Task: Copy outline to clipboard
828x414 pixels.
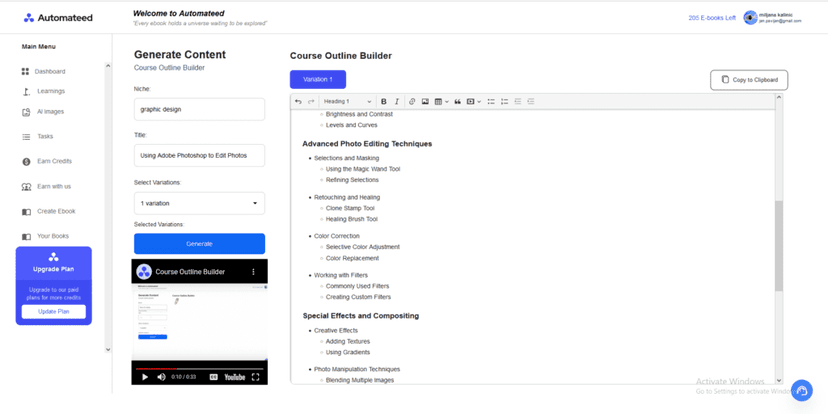Action: [x=749, y=80]
